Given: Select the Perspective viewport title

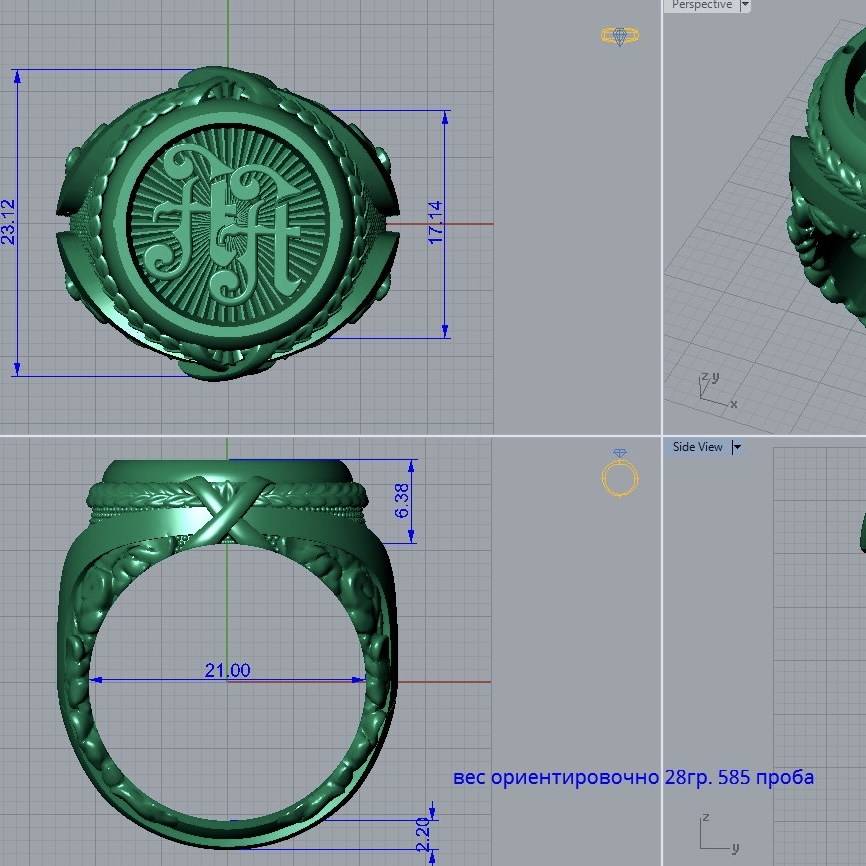Looking at the screenshot, I should coord(702,5).
